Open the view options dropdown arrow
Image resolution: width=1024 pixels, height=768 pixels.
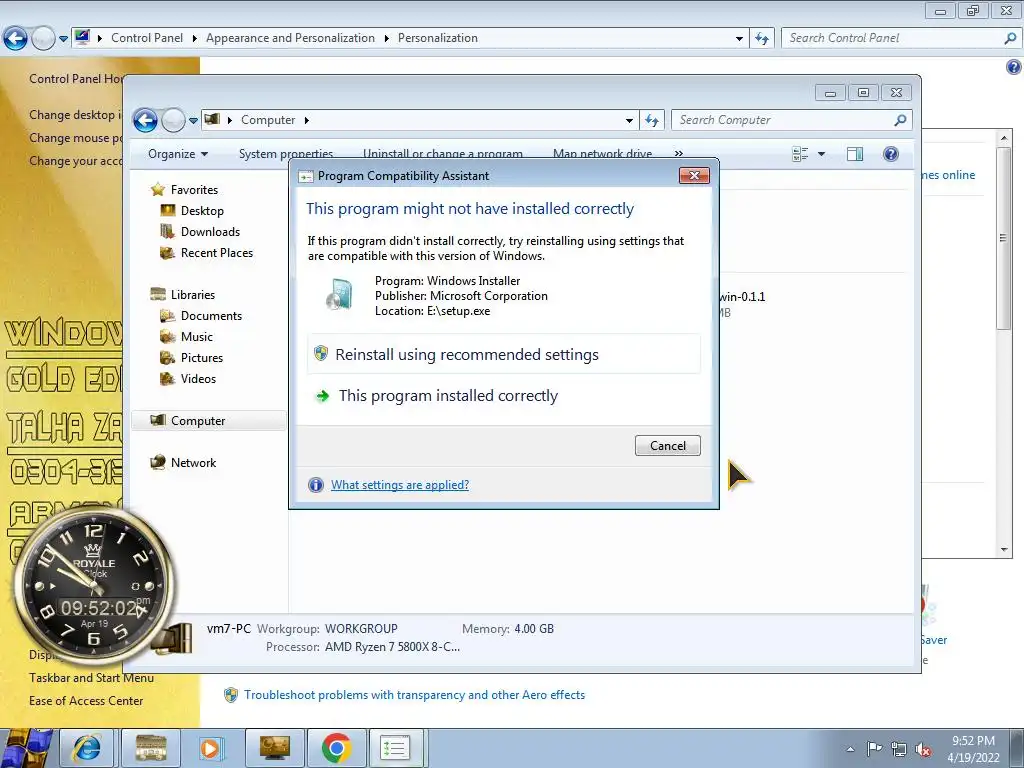(x=821, y=154)
